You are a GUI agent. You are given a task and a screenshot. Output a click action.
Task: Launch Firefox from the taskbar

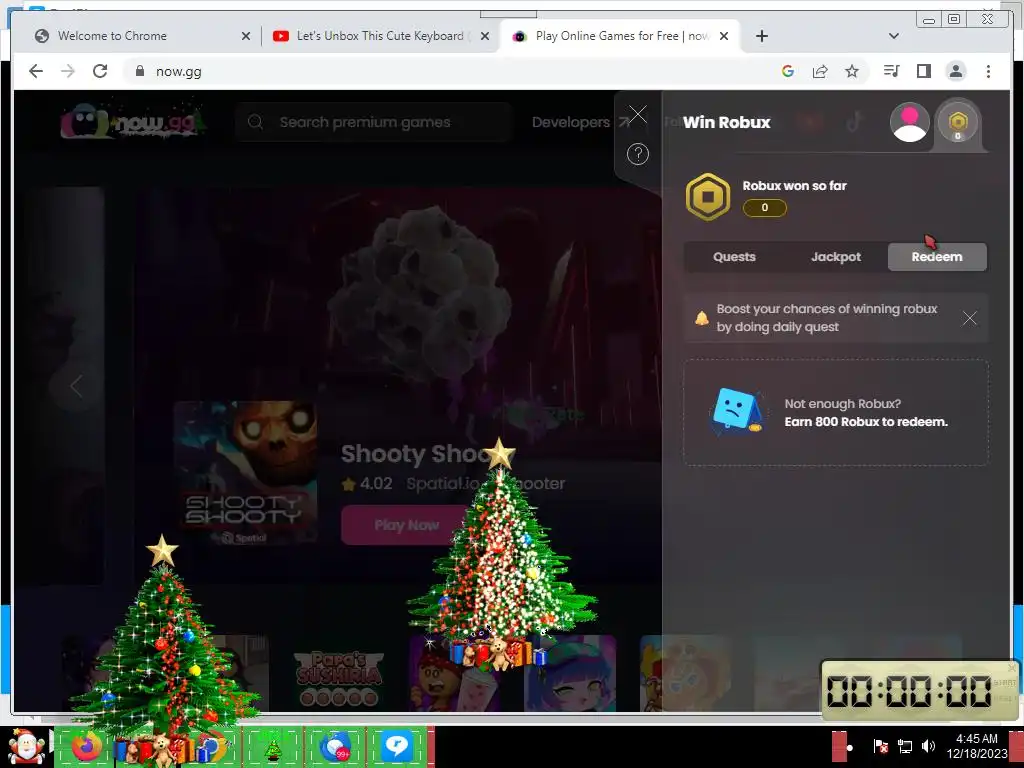(x=86, y=746)
